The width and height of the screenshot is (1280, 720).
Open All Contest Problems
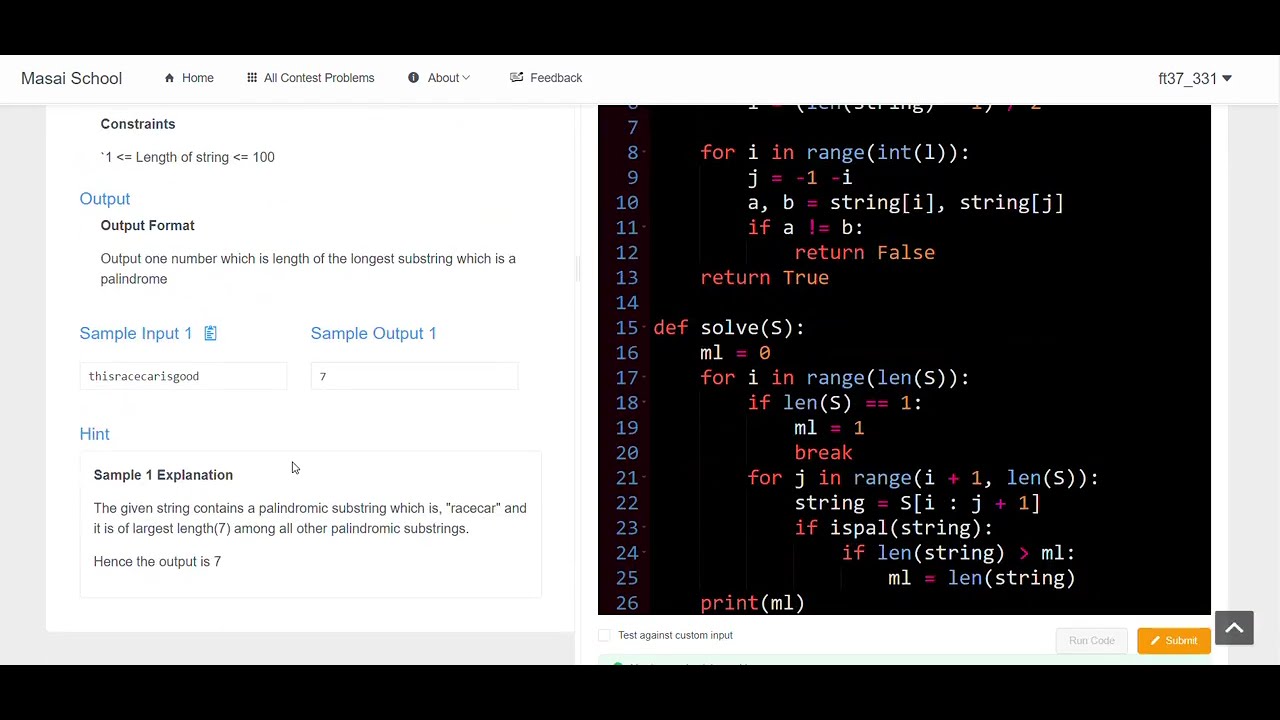point(319,78)
